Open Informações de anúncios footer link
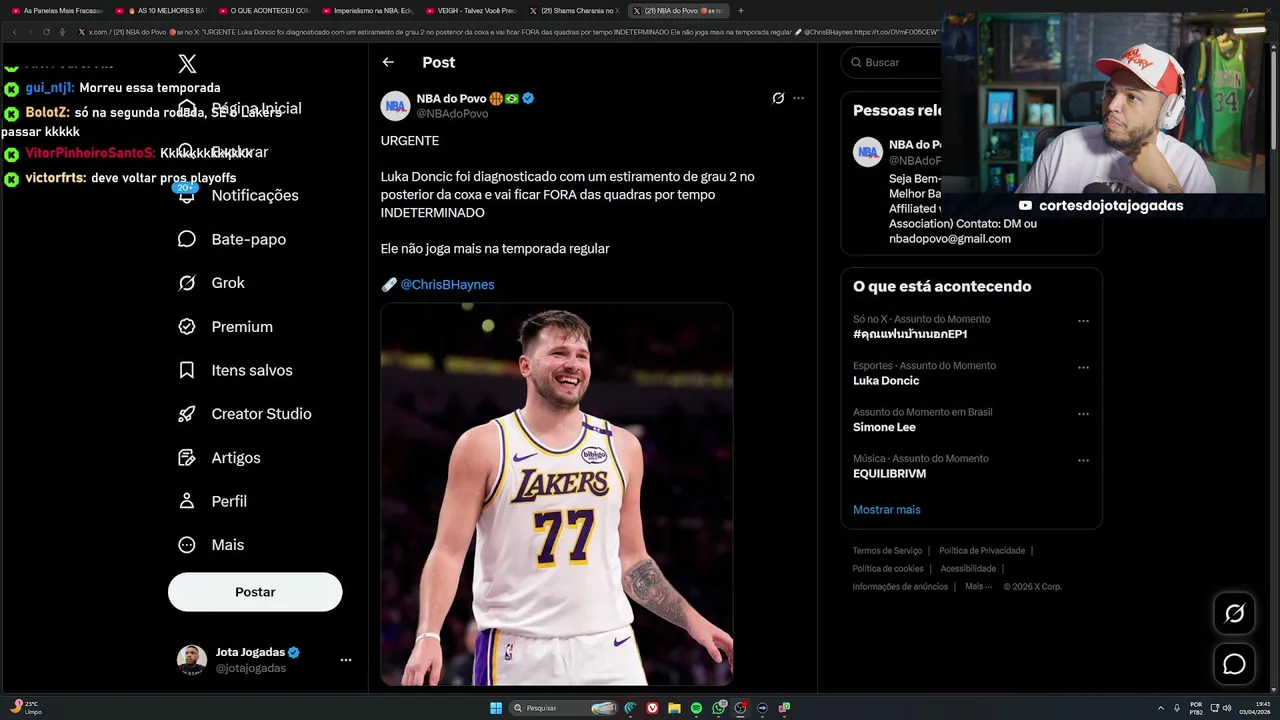 (900, 587)
